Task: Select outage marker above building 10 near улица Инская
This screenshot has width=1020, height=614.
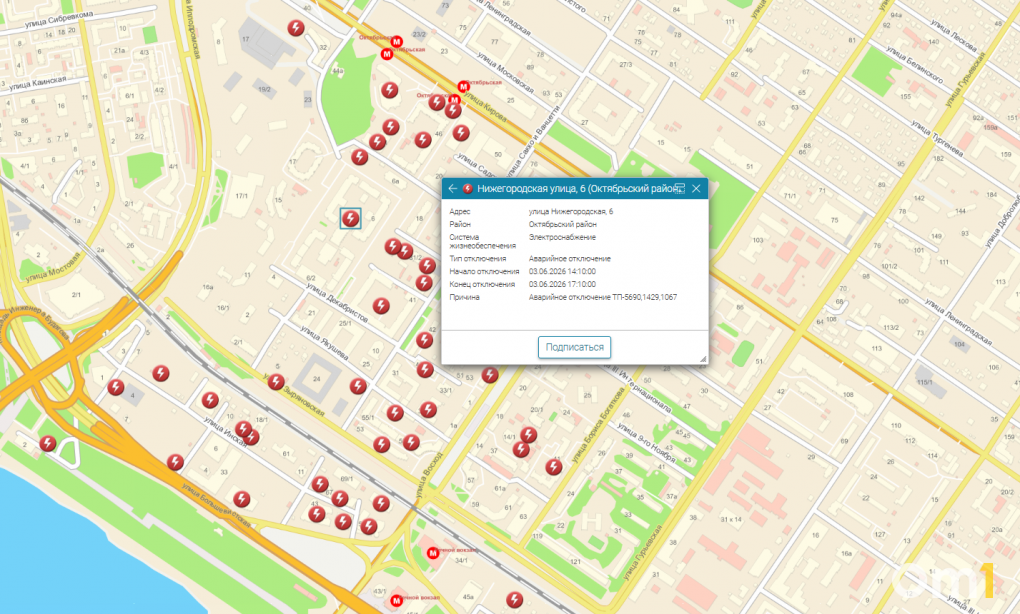Action: 210,399
